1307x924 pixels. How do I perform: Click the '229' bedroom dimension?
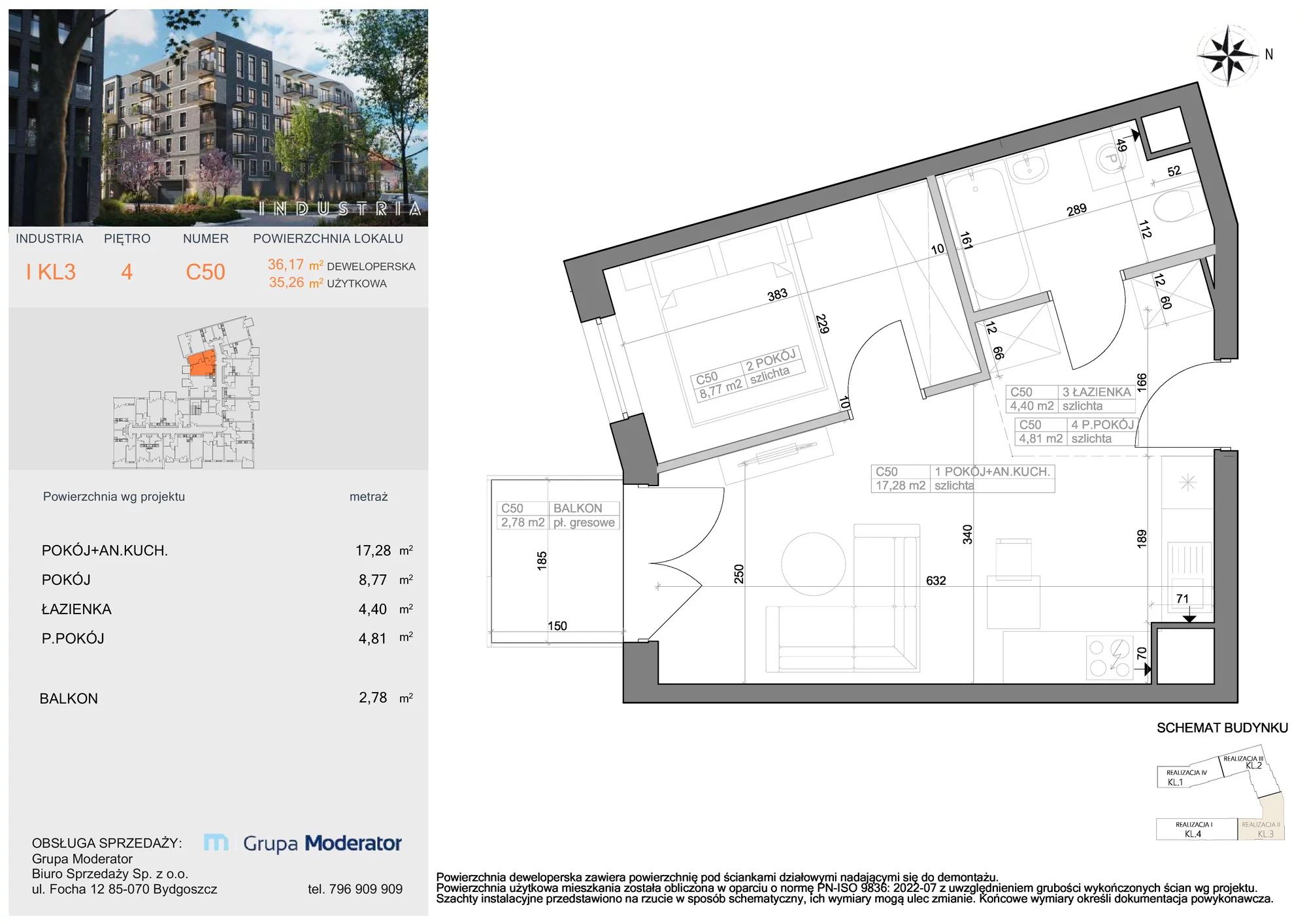822,324
